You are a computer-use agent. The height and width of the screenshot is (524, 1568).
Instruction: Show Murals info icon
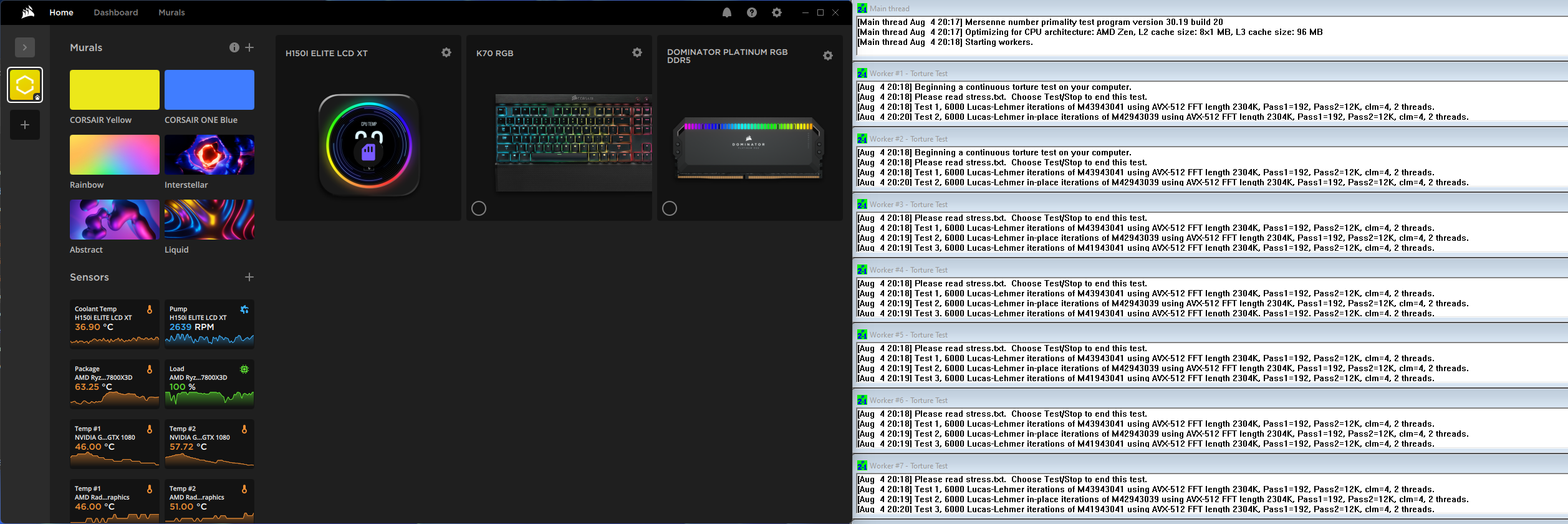[x=234, y=47]
